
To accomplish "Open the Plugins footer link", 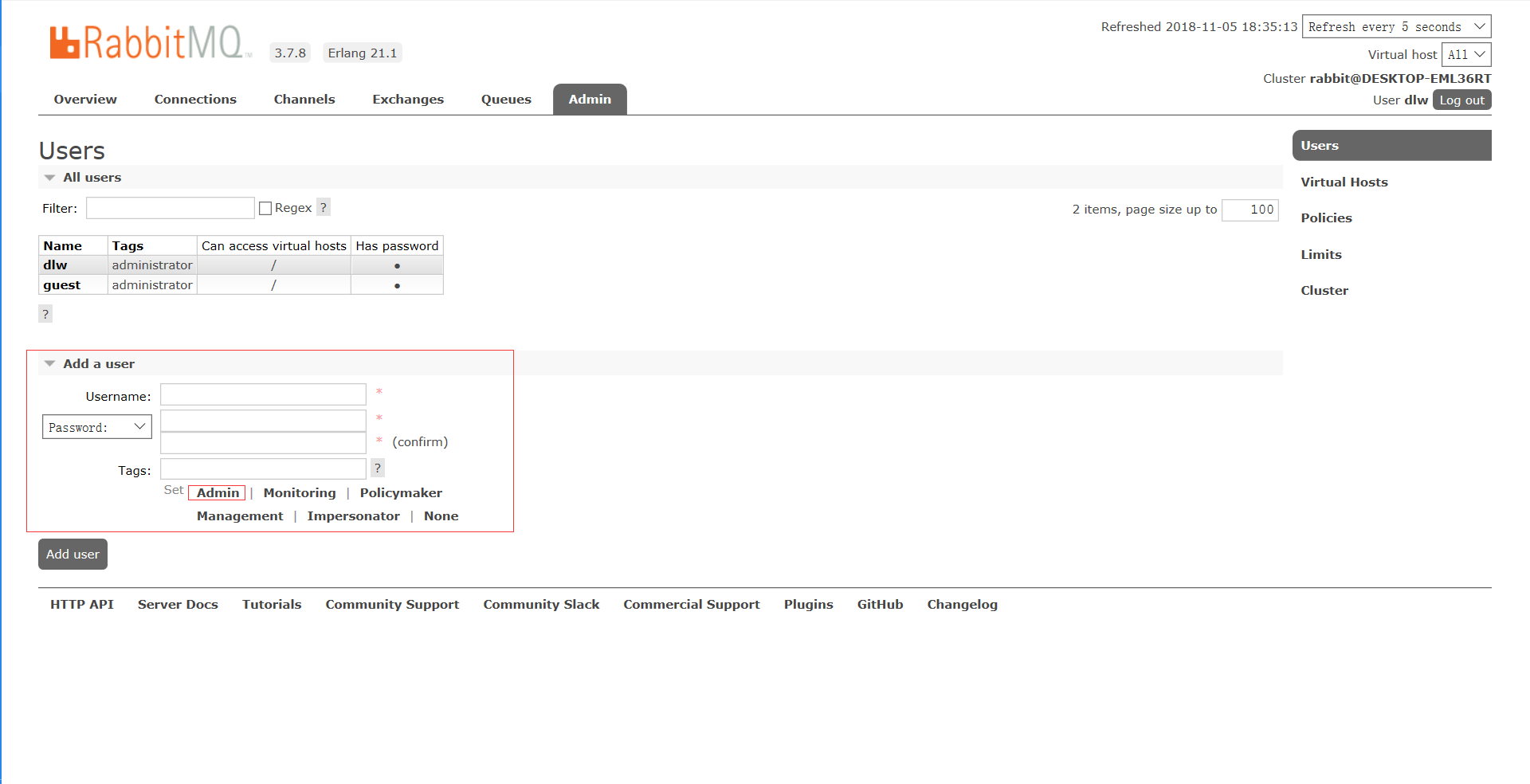I will click(x=808, y=604).
